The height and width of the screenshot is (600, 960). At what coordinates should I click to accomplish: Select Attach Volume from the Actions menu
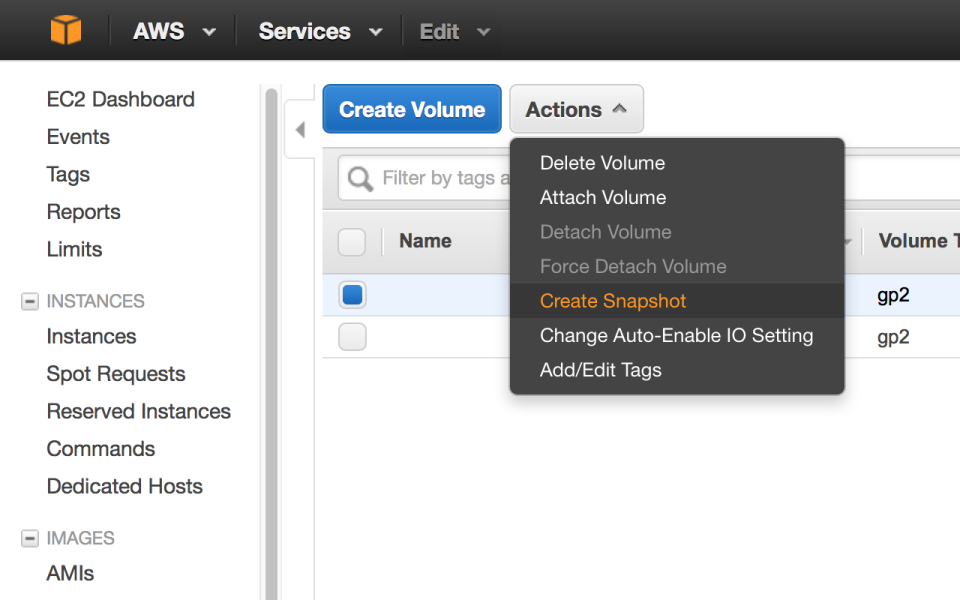pyautogui.click(x=602, y=197)
